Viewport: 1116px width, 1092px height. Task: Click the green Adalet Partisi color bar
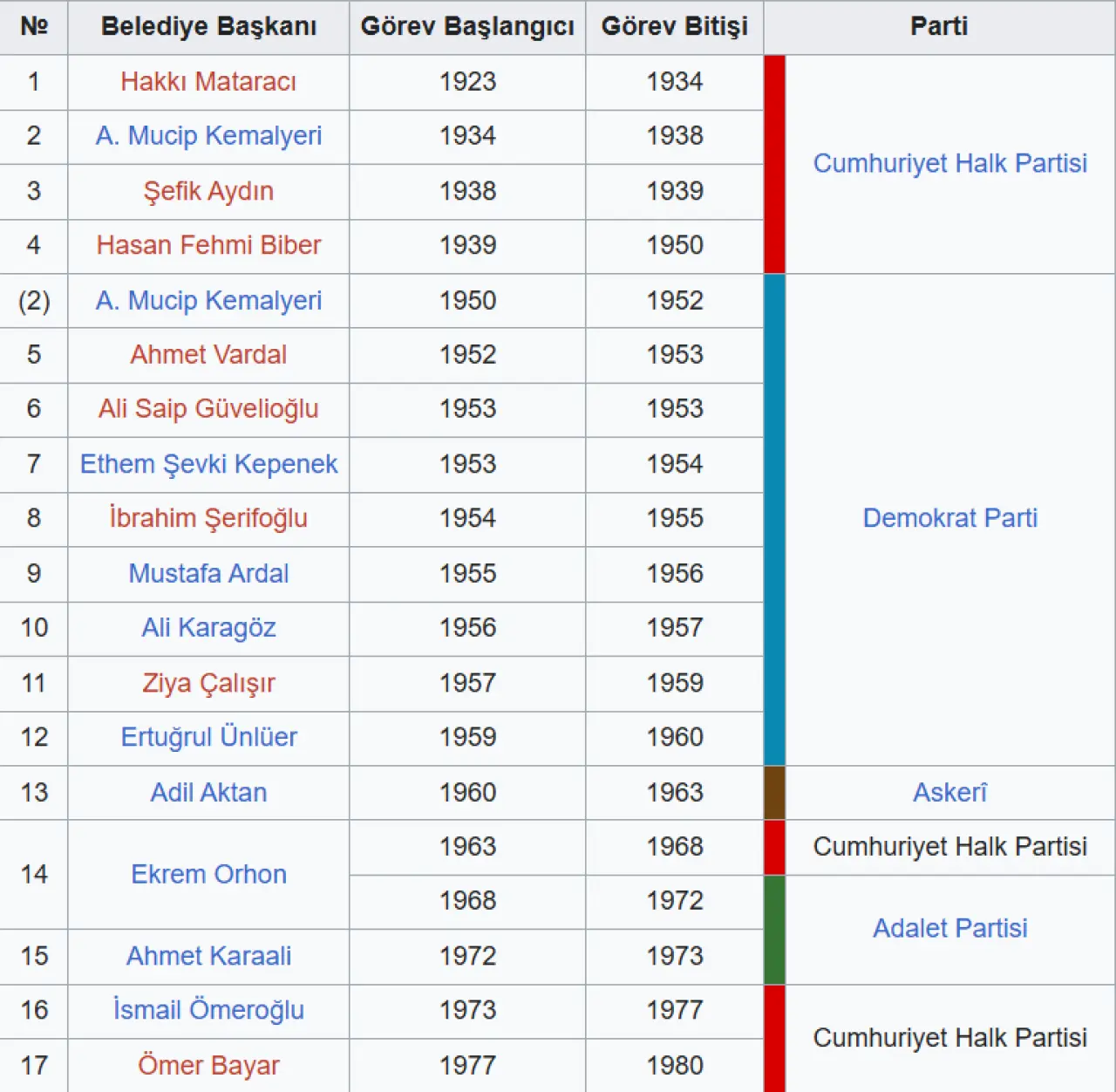point(774,930)
